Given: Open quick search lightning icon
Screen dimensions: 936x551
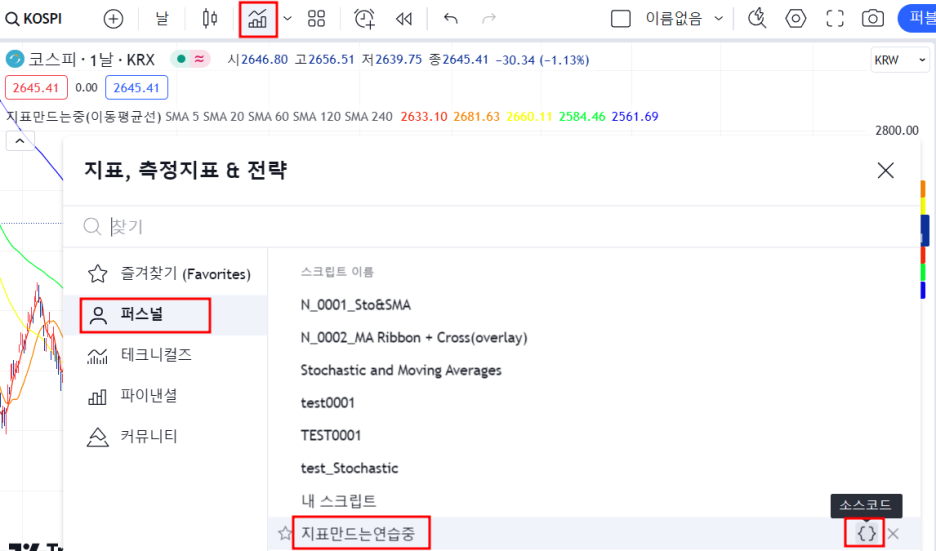Looking at the screenshot, I should coord(757,19).
